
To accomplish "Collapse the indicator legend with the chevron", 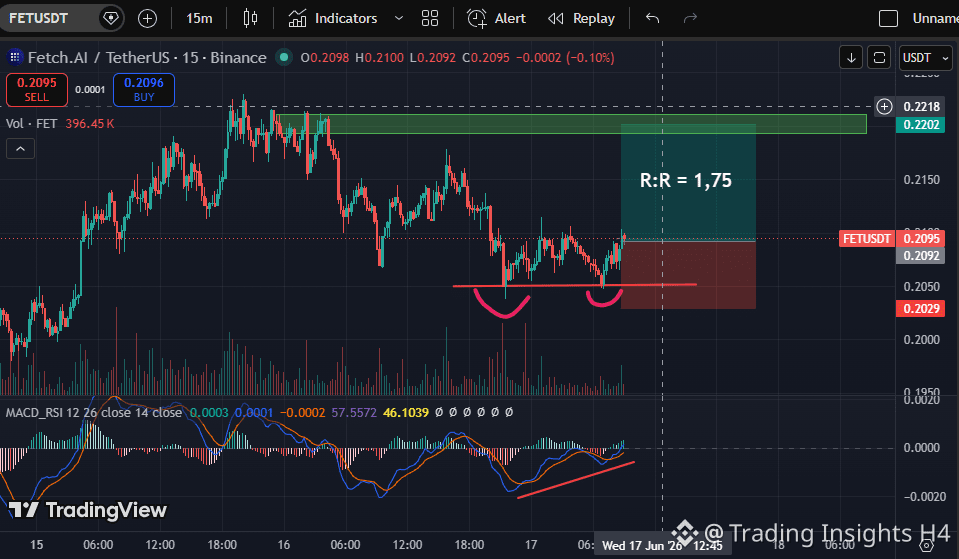I will [20, 149].
